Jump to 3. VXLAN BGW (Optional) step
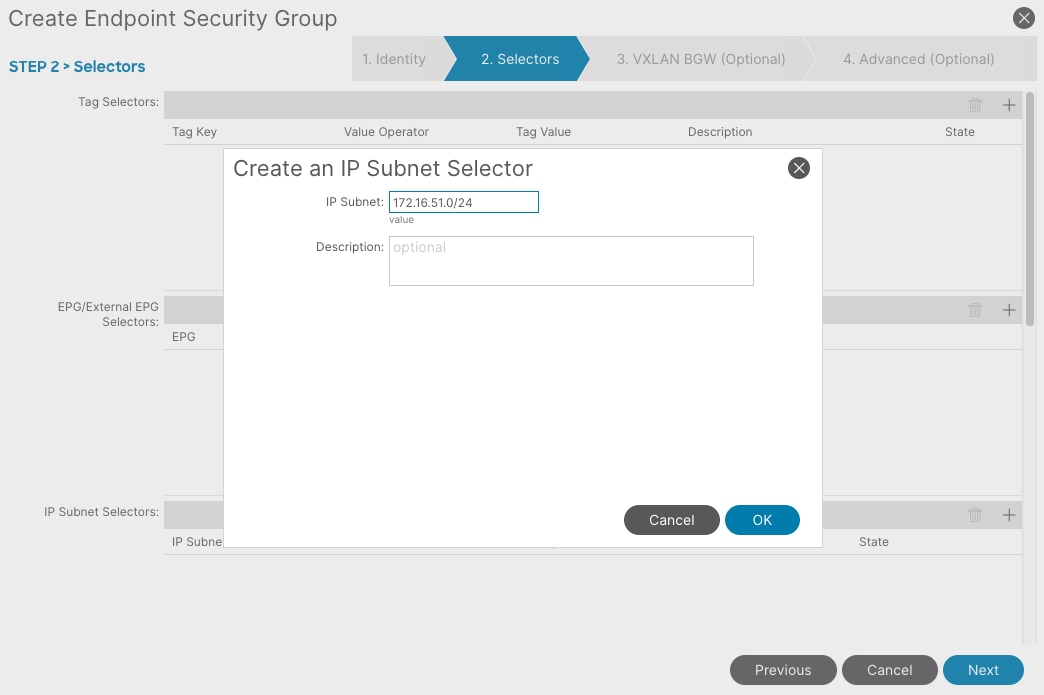The image size is (1044, 695). (x=700, y=59)
